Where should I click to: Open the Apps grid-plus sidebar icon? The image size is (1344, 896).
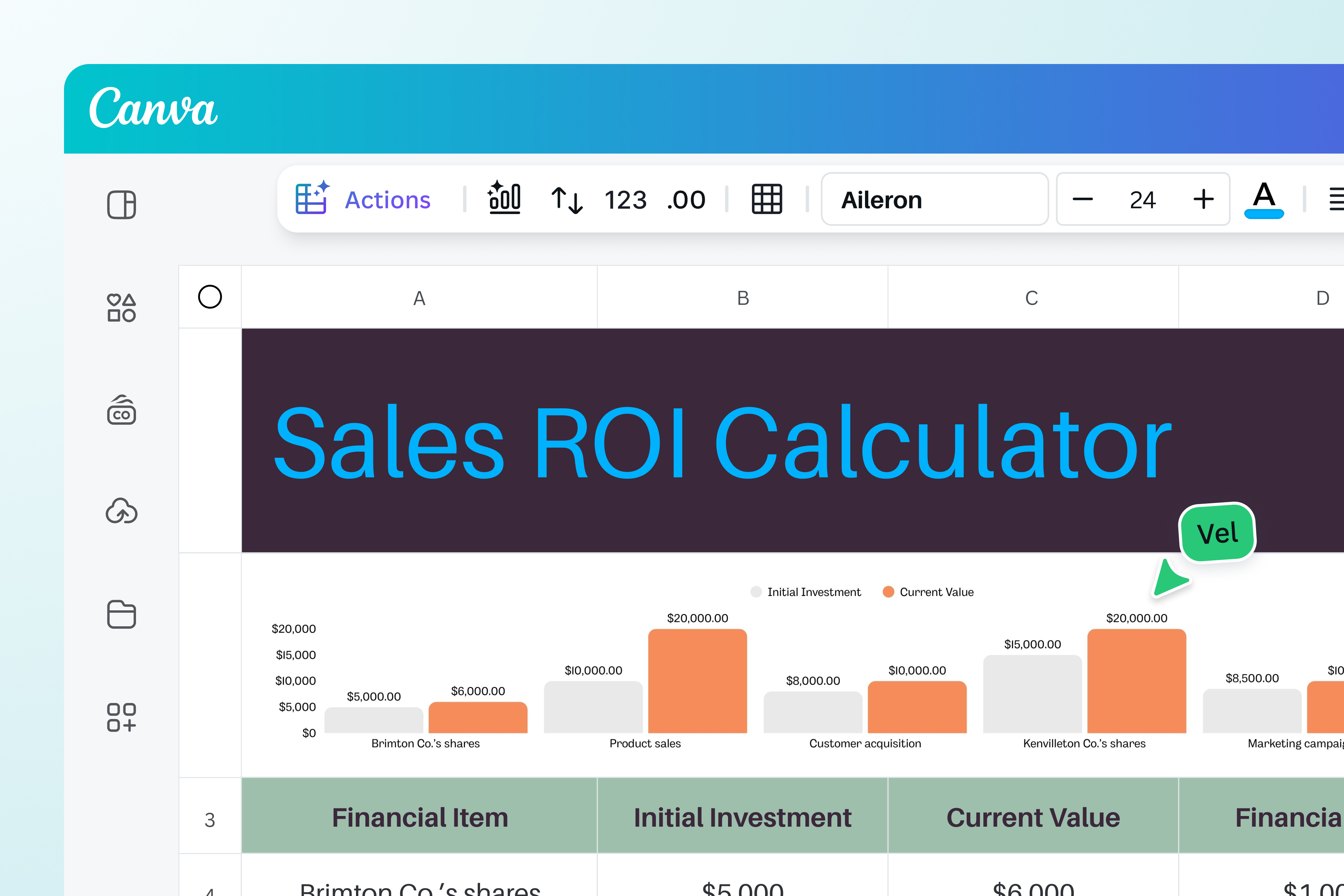coord(121,717)
